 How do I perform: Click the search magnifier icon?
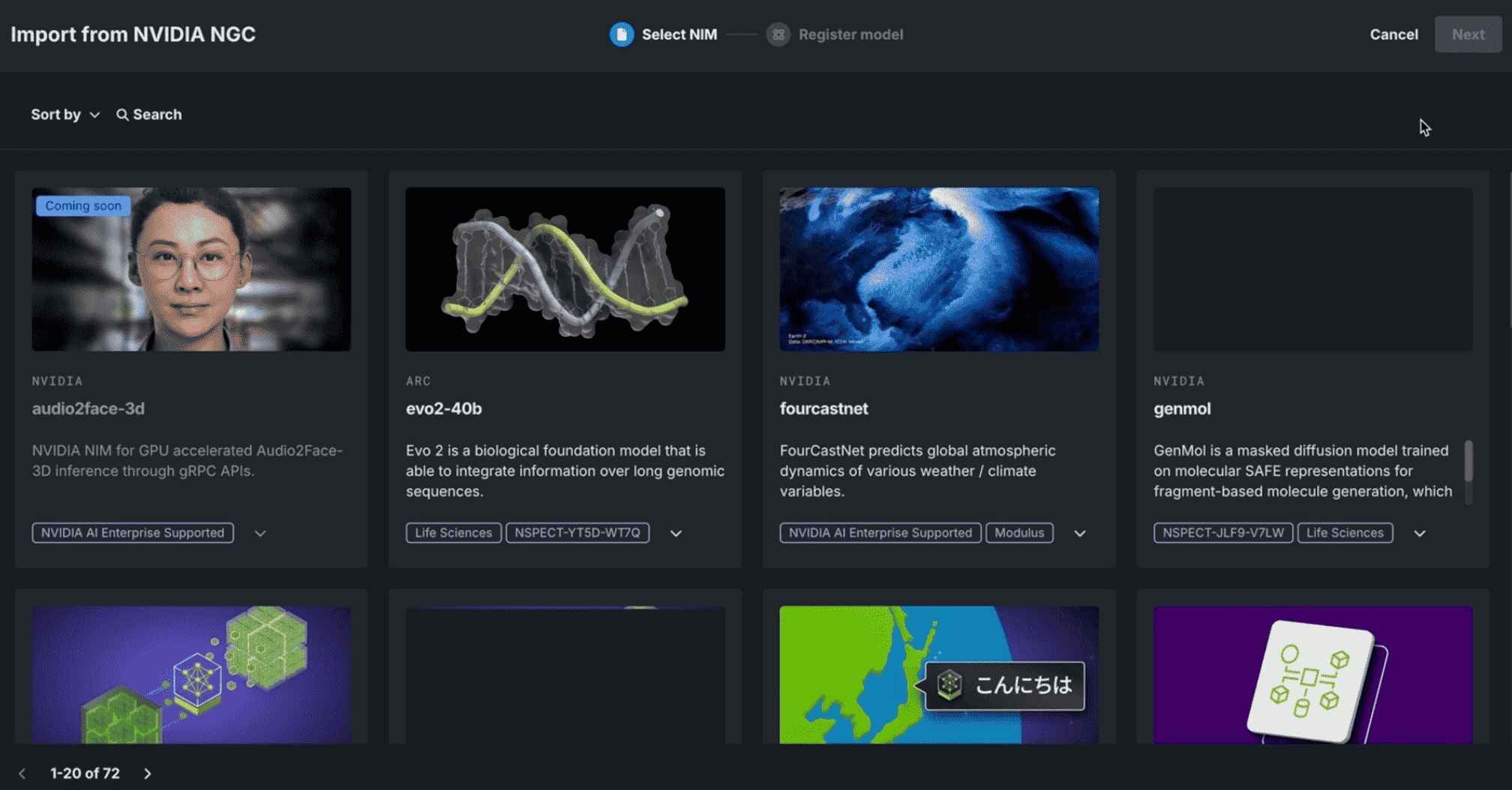[122, 115]
